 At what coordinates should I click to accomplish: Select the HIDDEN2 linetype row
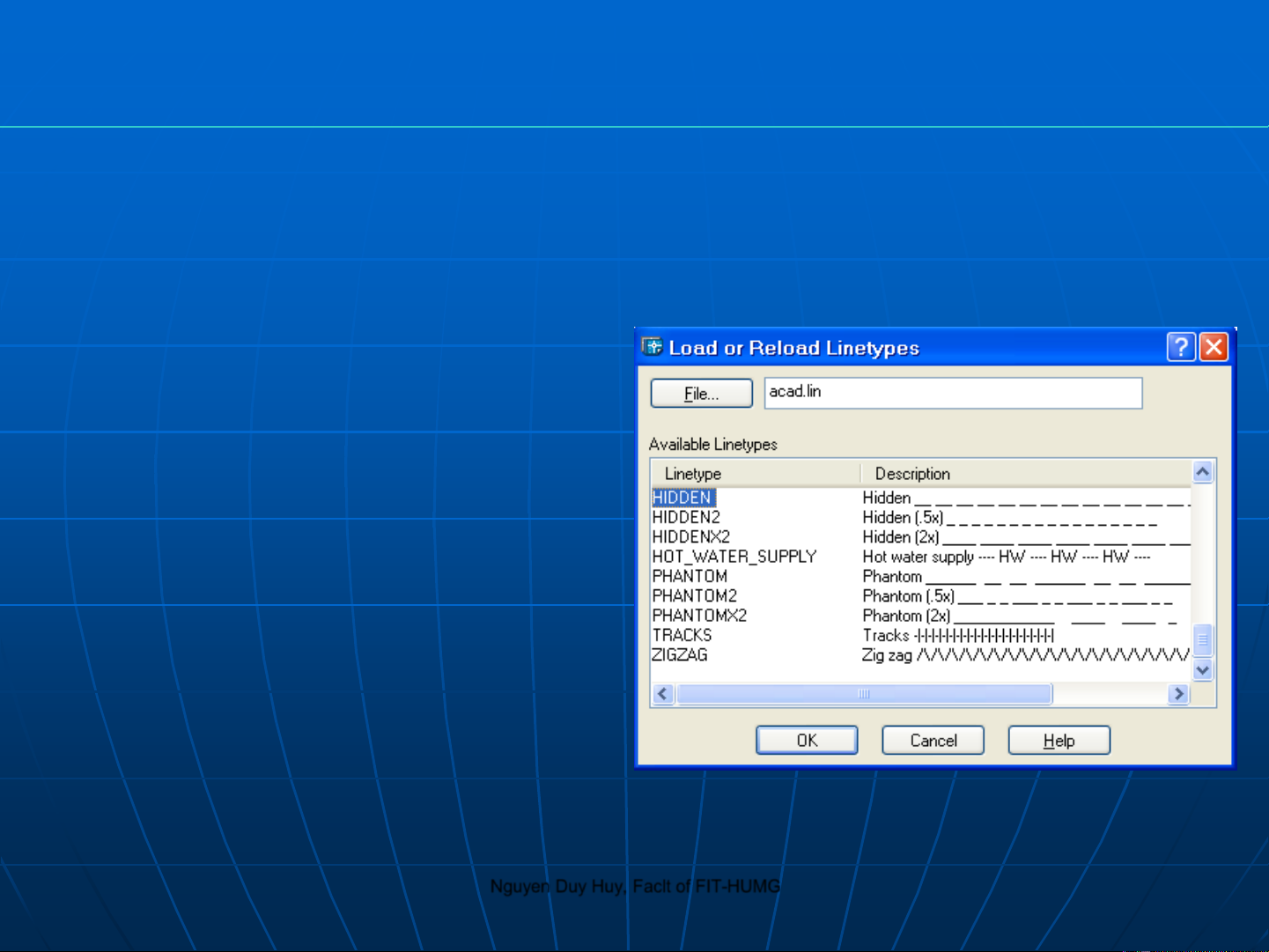[x=686, y=518]
